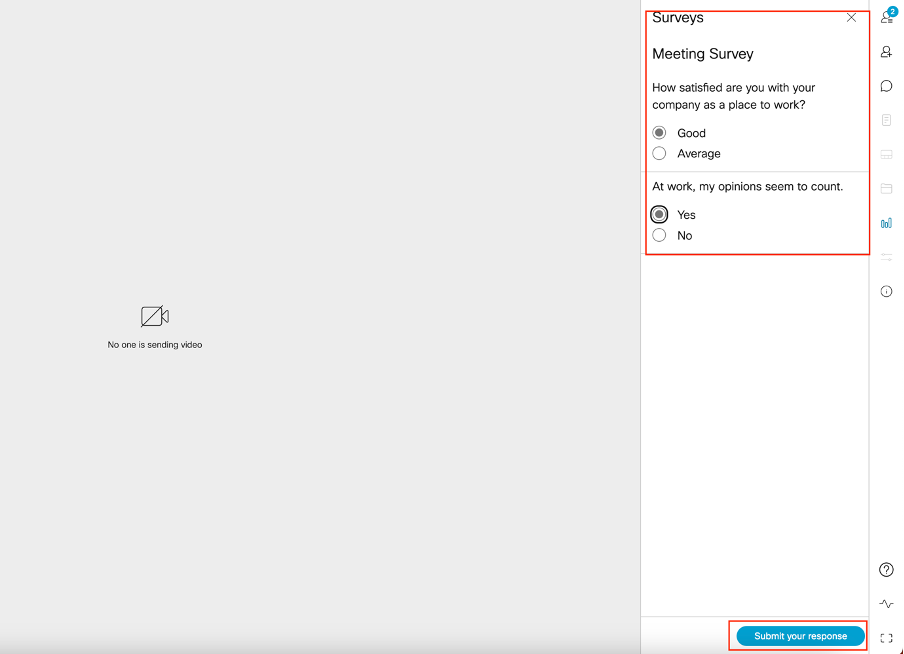
Task: Click the invite participant icon
Action: tap(887, 52)
